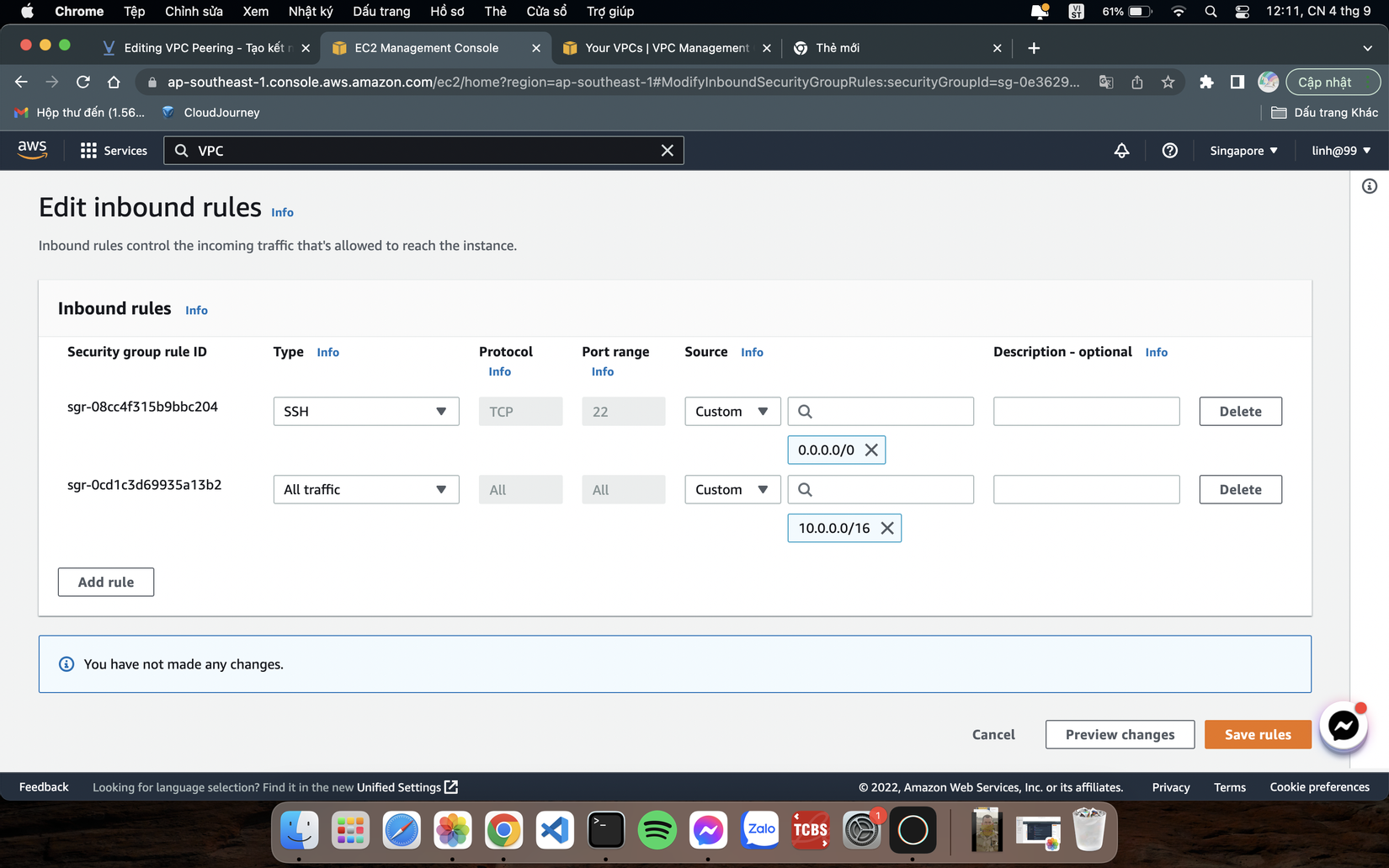Image resolution: width=1389 pixels, height=868 pixels.
Task: Switch to the Thẻ mới tab
Action: (897, 48)
